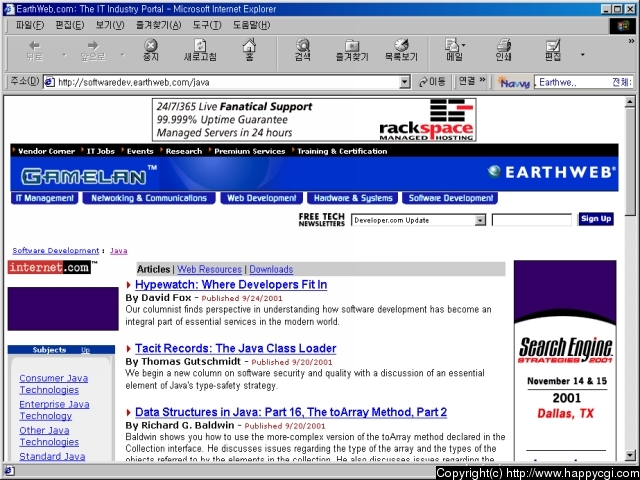This screenshot has width=640, height=480.
Task: Click Training & Certification in black bar
Action: tap(342, 151)
